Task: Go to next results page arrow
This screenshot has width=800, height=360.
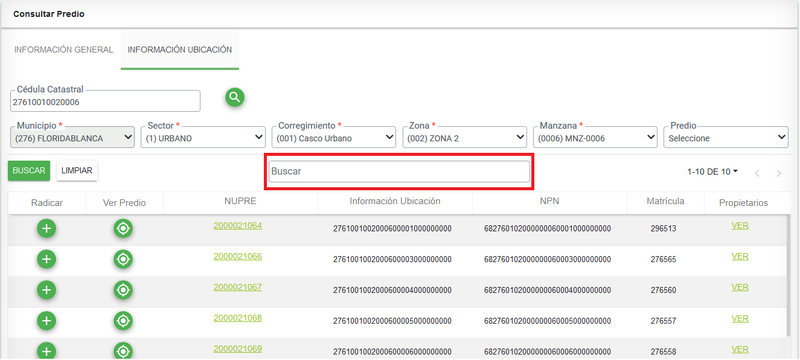Action: [x=779, y=173]
